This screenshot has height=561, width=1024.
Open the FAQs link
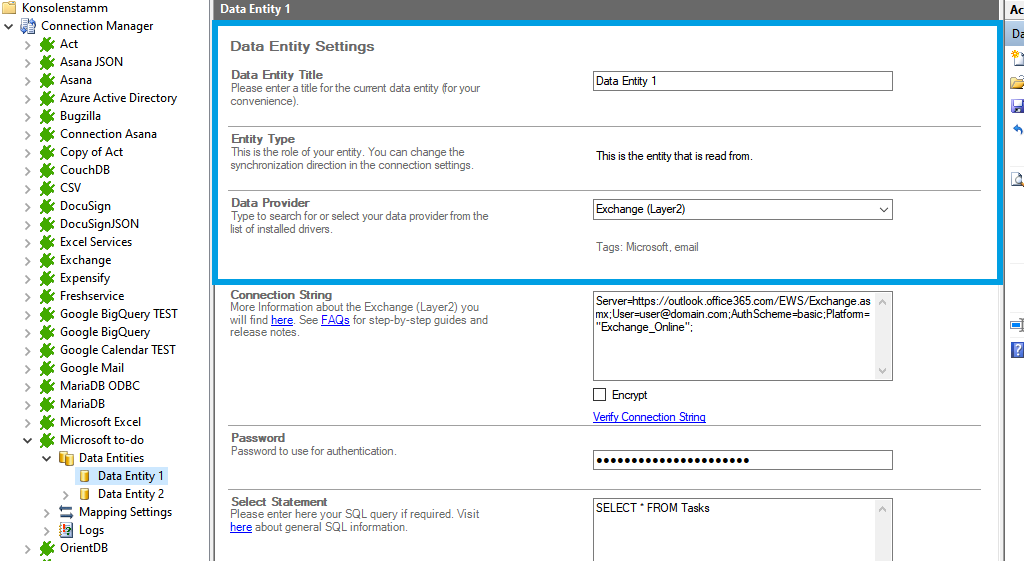pyautogui.click(x=335, y=320)
